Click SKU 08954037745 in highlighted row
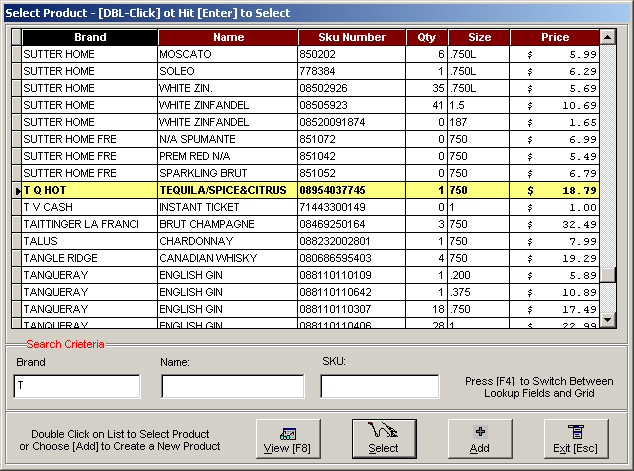The width and height of the screenshot is (634, 471). click(352, 190)
